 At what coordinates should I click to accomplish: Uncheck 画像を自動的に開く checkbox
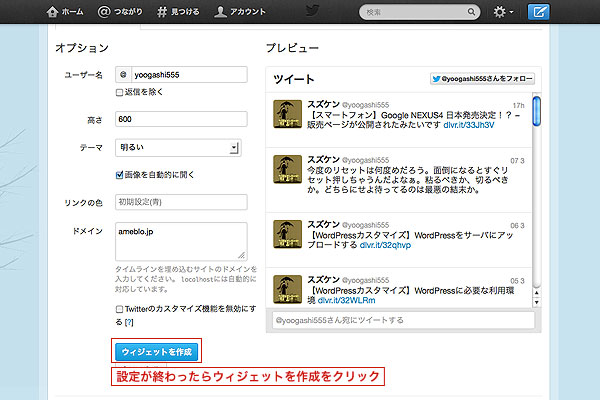coord(119,175)
